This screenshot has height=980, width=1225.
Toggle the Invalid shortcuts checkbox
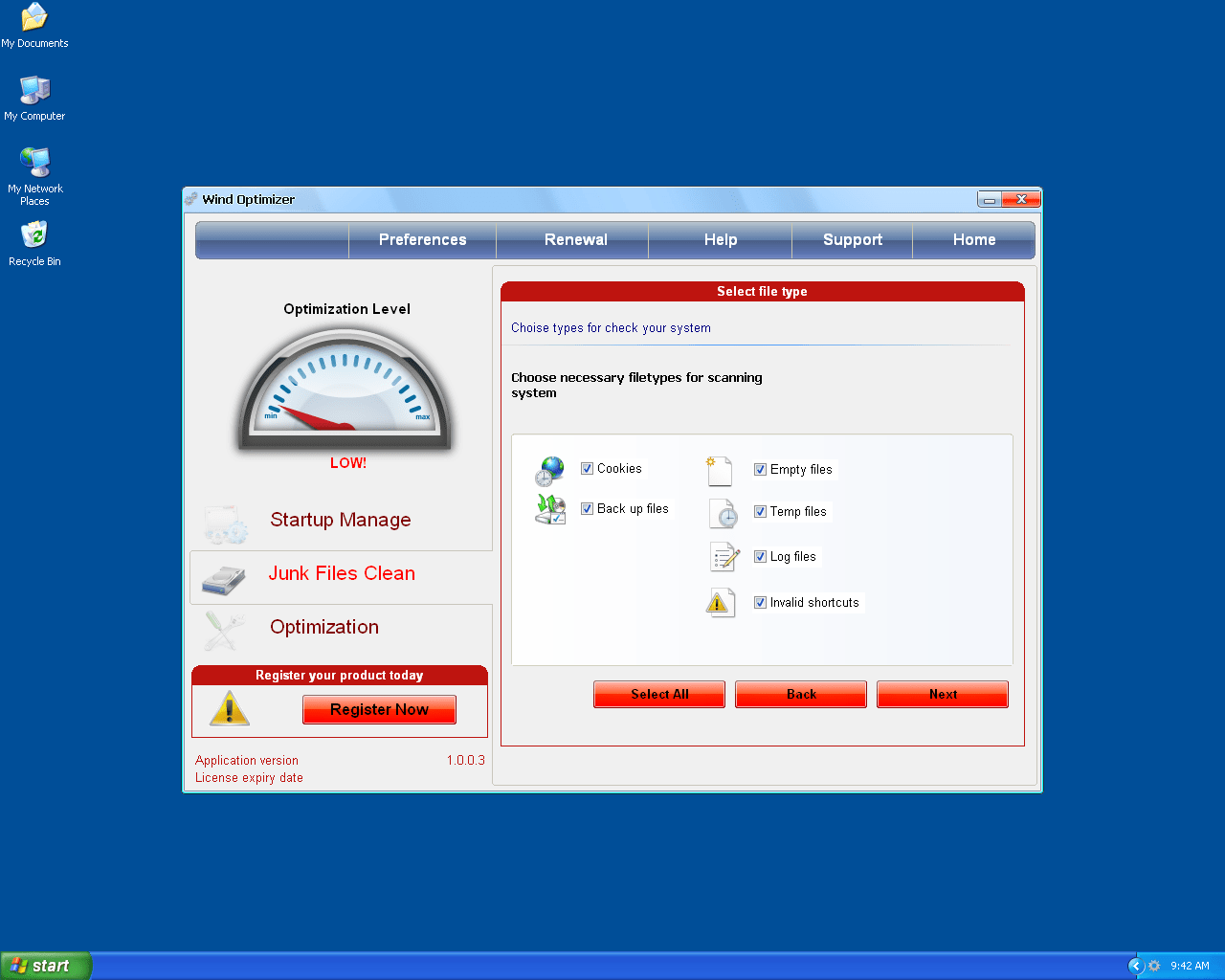(x=760, y=602)
